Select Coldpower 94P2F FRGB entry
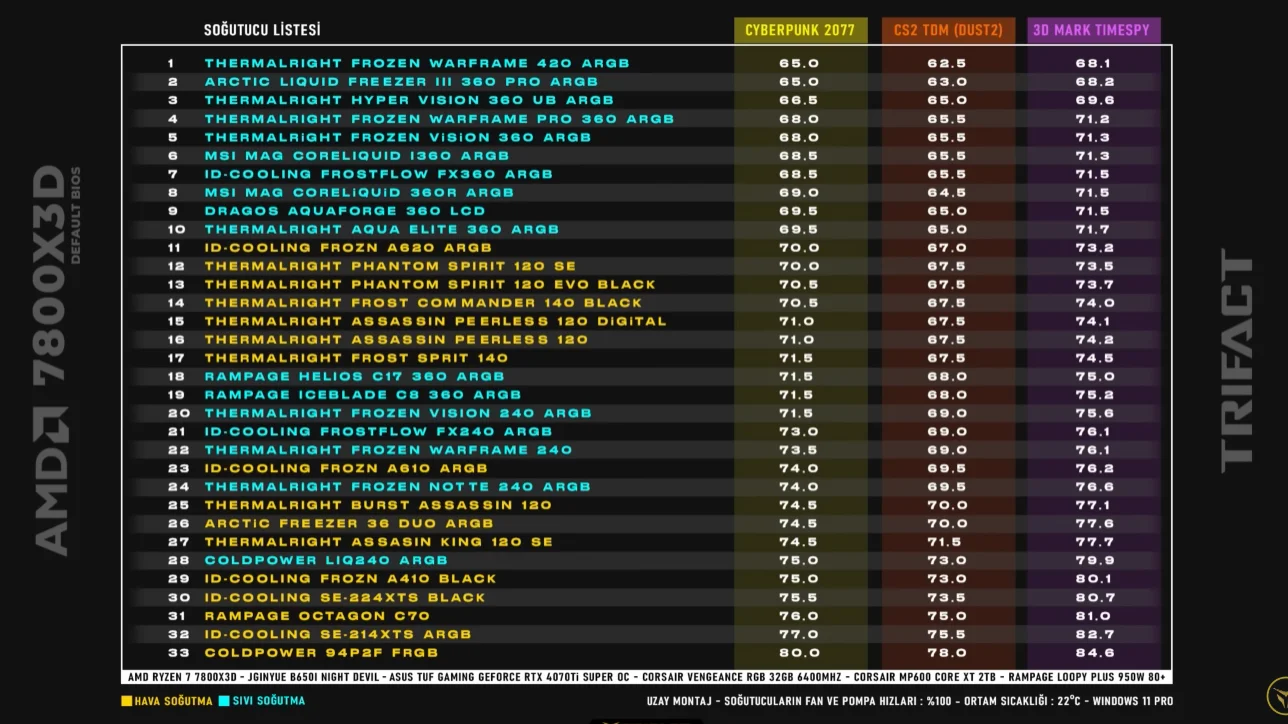 click(x=322, y=653)
